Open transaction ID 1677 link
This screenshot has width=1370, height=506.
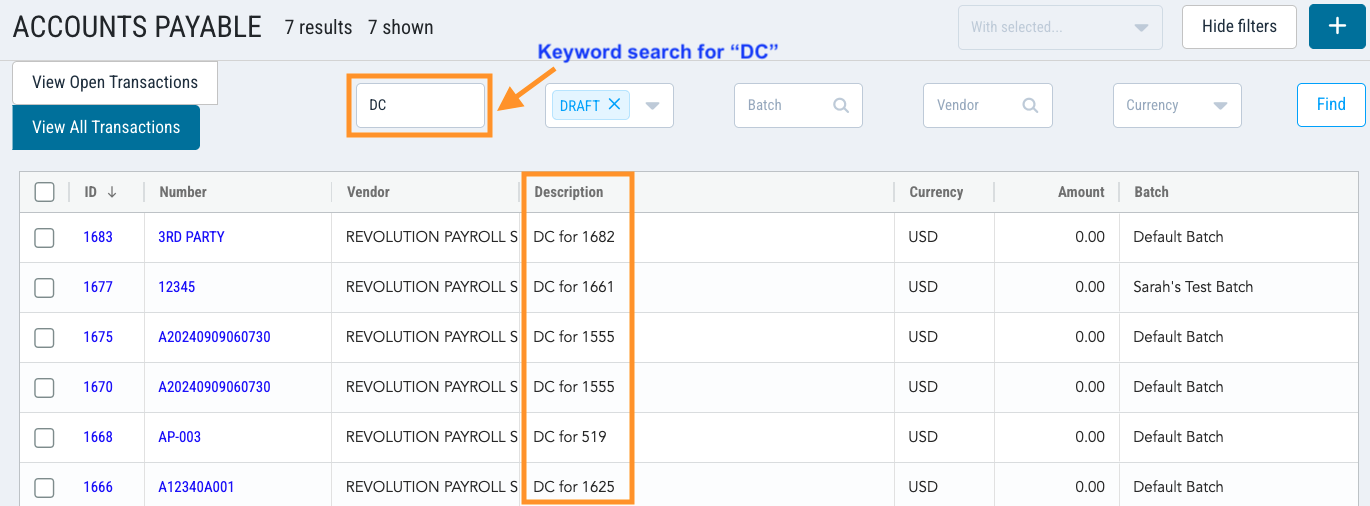tap(98, 287)
